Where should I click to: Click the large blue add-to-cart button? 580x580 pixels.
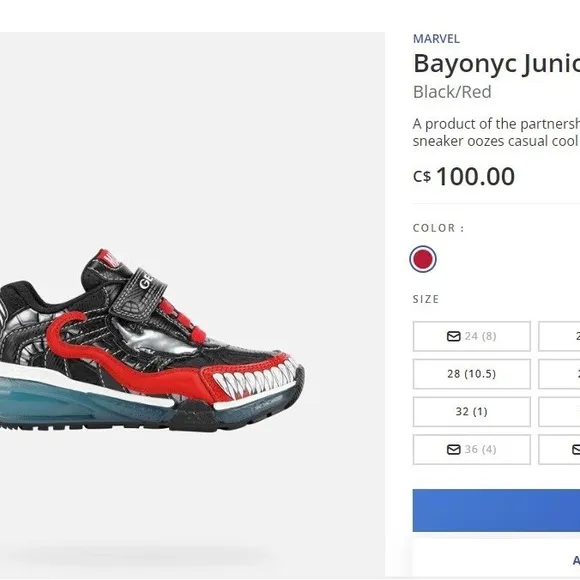point(496,510)
